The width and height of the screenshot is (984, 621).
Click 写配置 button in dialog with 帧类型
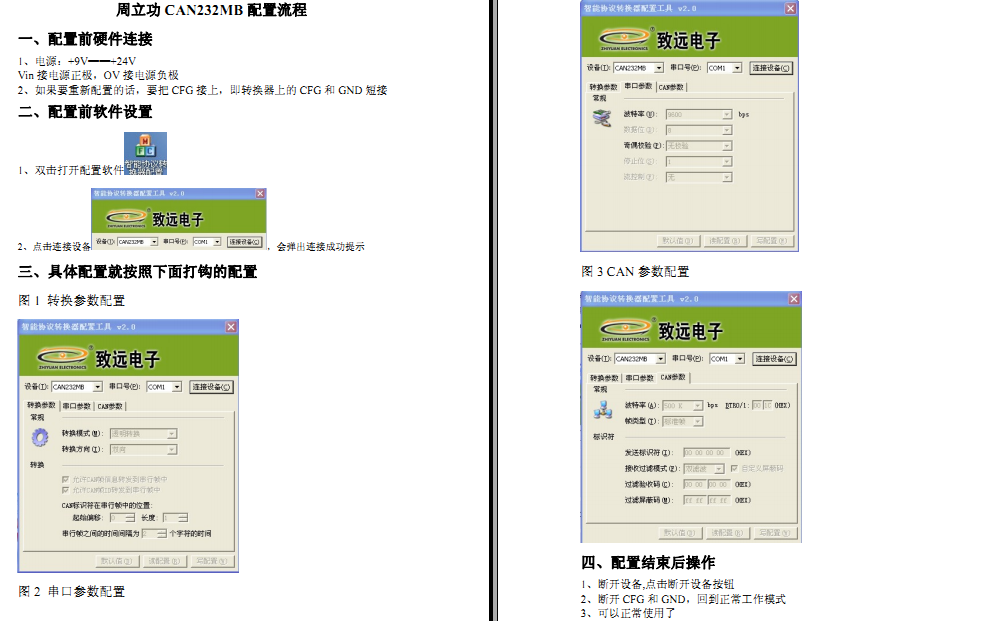(x=774, y=533)
